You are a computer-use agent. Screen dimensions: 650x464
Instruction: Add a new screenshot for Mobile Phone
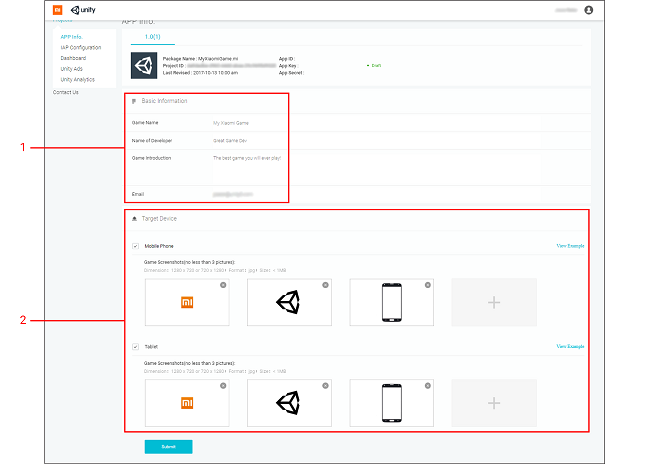[x=493, y=302]
